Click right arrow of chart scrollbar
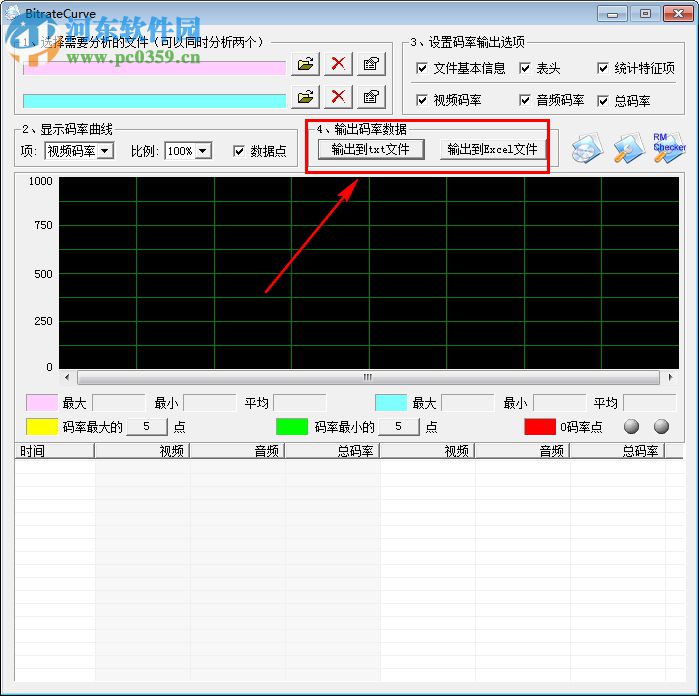 tap(670, 377)
